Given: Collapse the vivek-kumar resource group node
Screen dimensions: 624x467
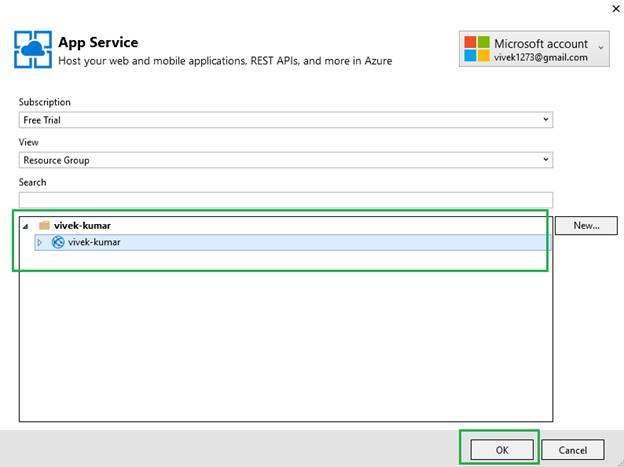Looking at the screenshot, I should 25,226.
